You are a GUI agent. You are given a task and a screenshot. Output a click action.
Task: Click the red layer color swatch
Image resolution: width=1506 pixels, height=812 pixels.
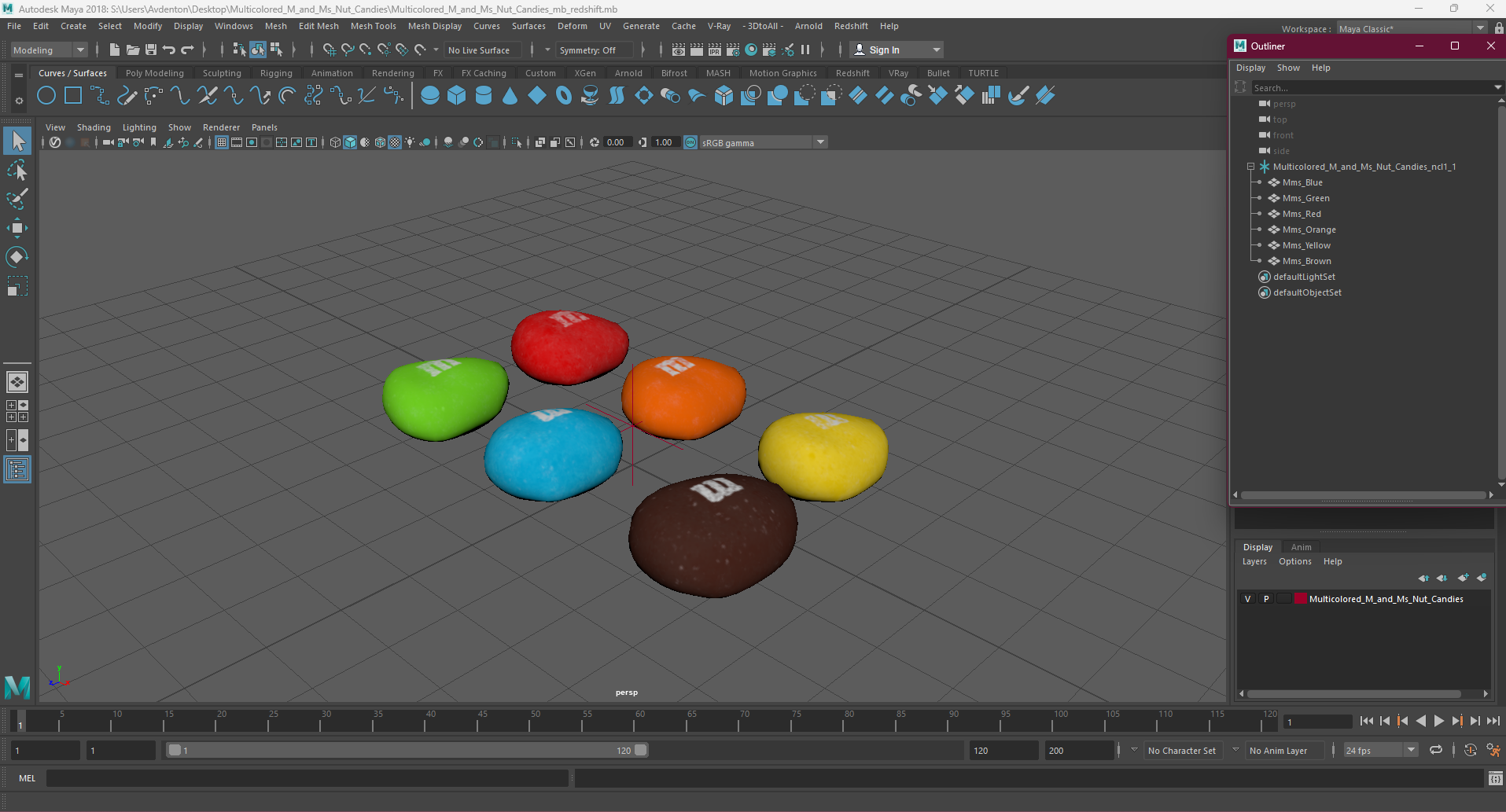pyautogui.click(x=1300, y=599)
